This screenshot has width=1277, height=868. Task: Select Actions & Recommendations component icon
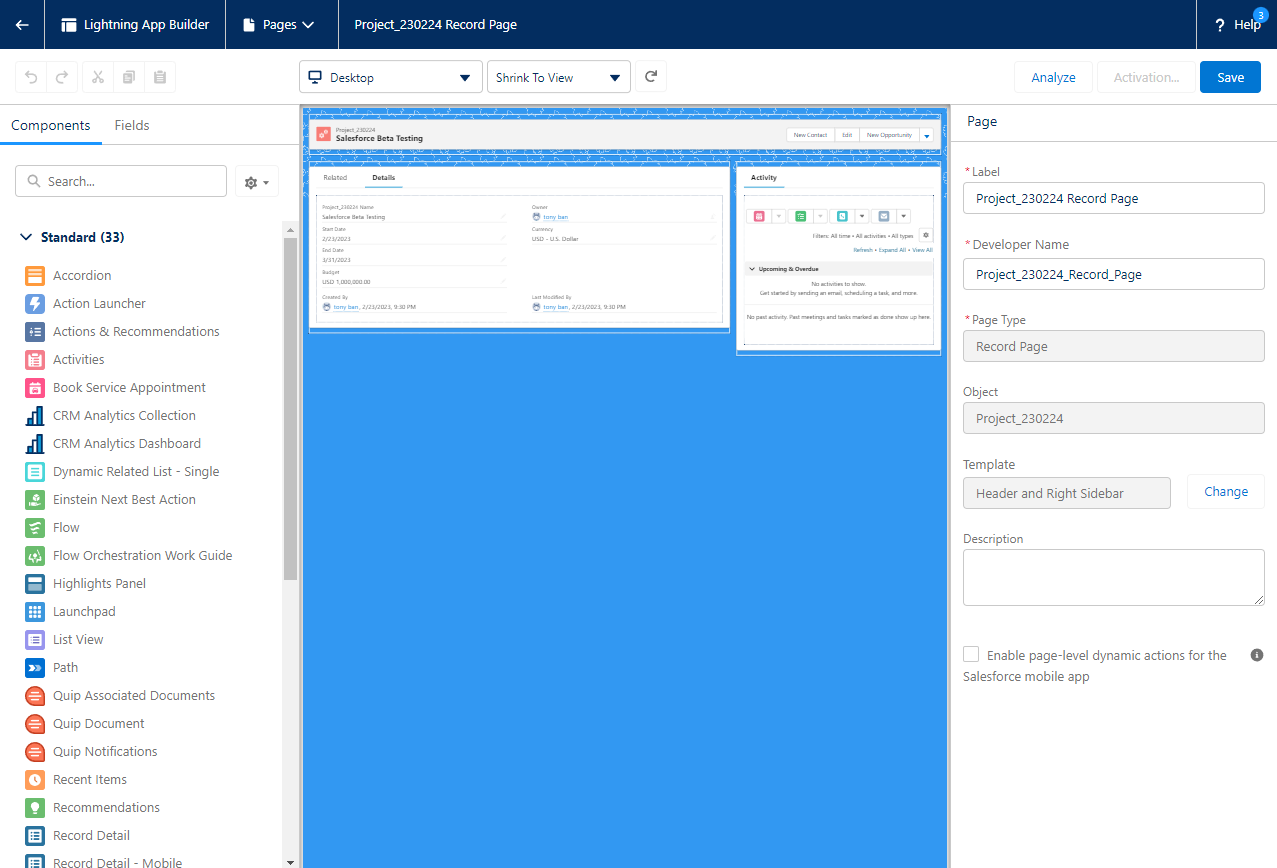pos(35,331)
